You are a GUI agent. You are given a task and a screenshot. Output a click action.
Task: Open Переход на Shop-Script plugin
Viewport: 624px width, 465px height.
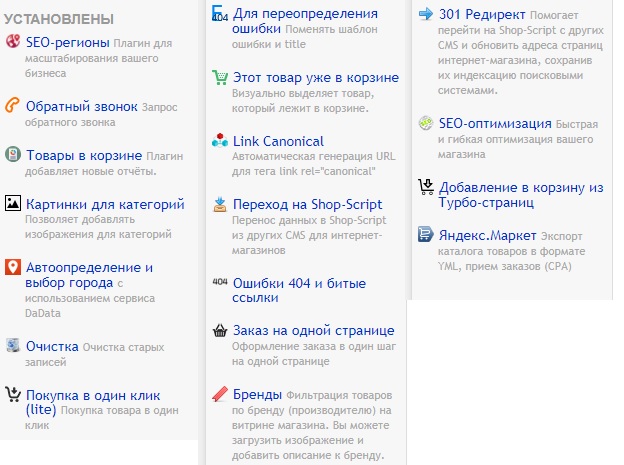[x=307, y=204]
